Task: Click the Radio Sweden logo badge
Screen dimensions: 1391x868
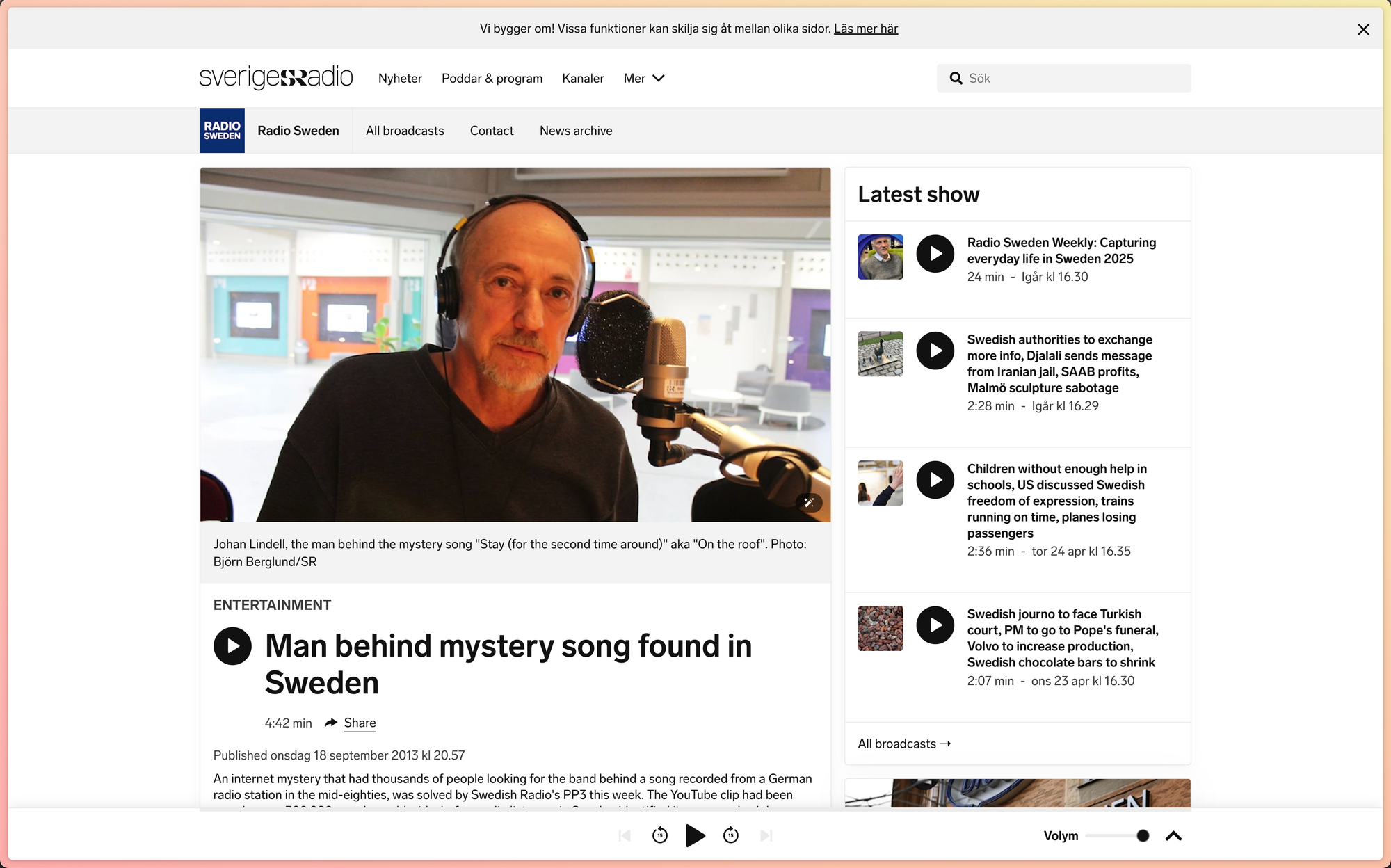Action: (x=222, y=131)
